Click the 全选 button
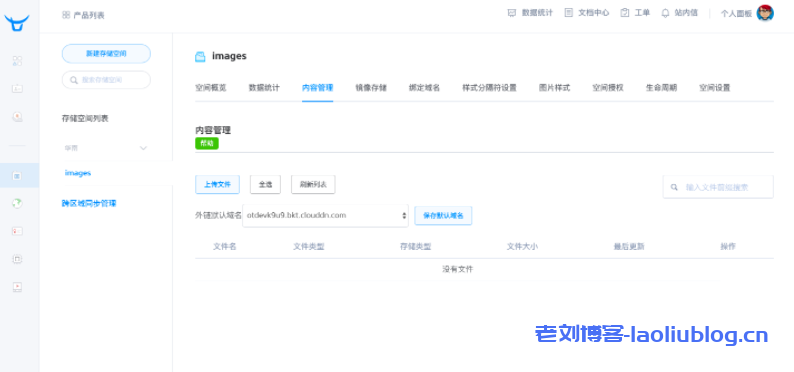Screen dimensions: 794x372 (x=265, y=185)
